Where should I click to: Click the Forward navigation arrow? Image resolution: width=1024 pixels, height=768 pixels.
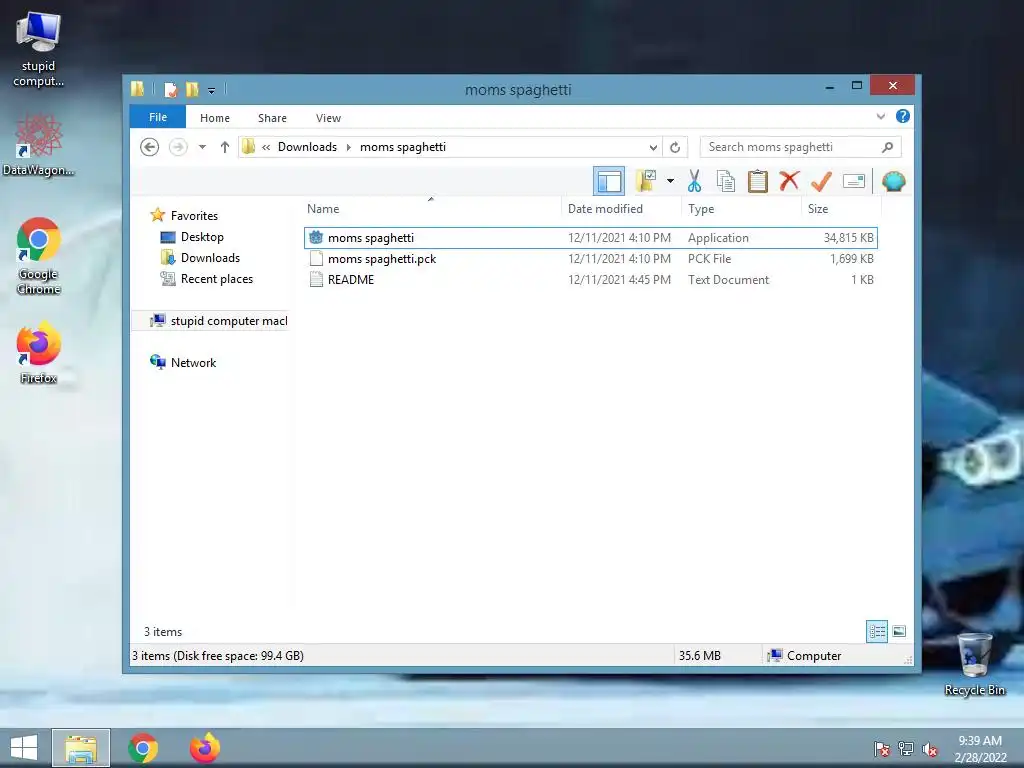178,147
